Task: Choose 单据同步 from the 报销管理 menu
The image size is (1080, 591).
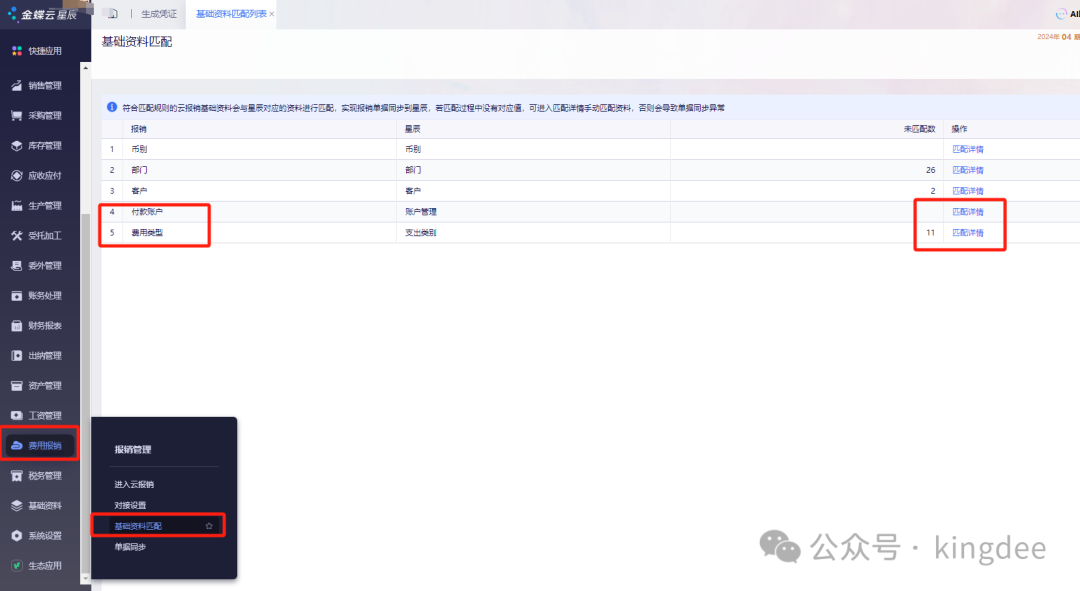Action: coord(129,547)
